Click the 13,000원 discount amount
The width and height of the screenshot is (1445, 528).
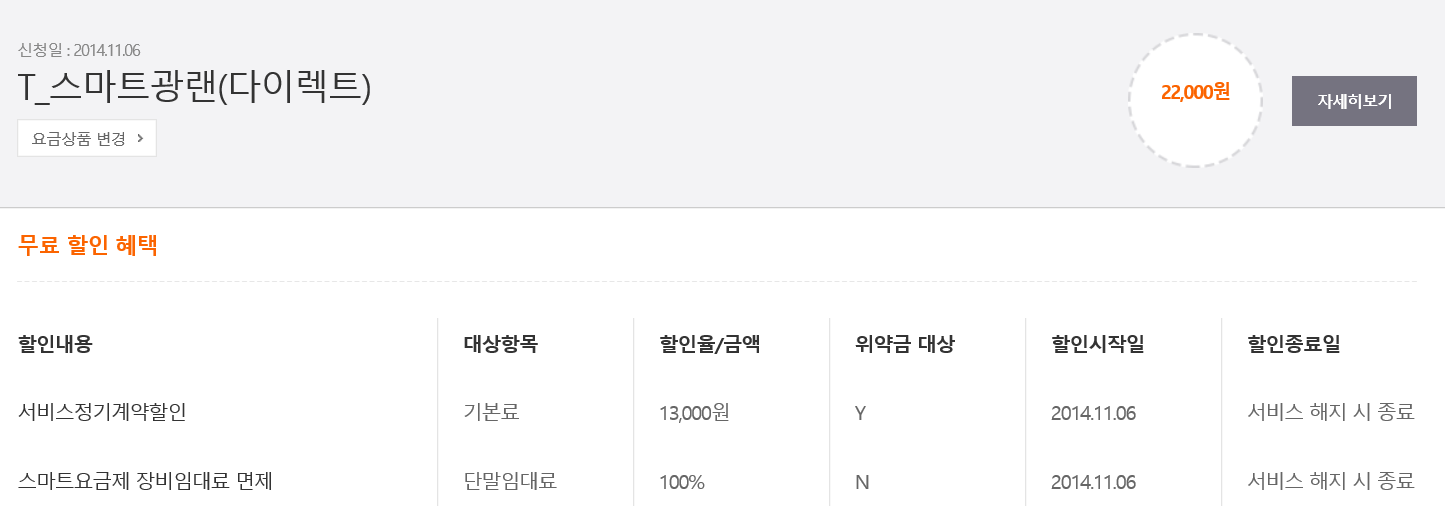click(x=694, y=412)
